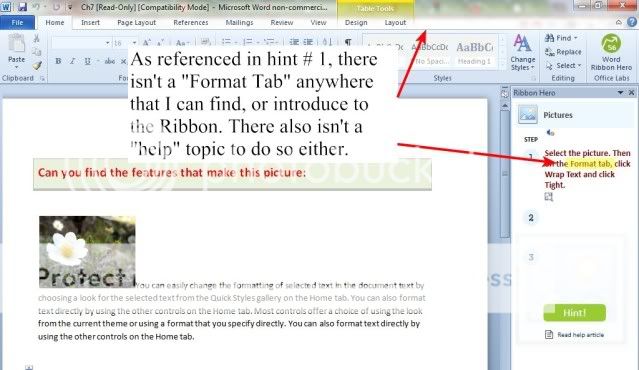Image resolution: width=639 pixels, height=370 pixels.
Task: Click the Shrink Font icon
Action: [x=161, y=43]
